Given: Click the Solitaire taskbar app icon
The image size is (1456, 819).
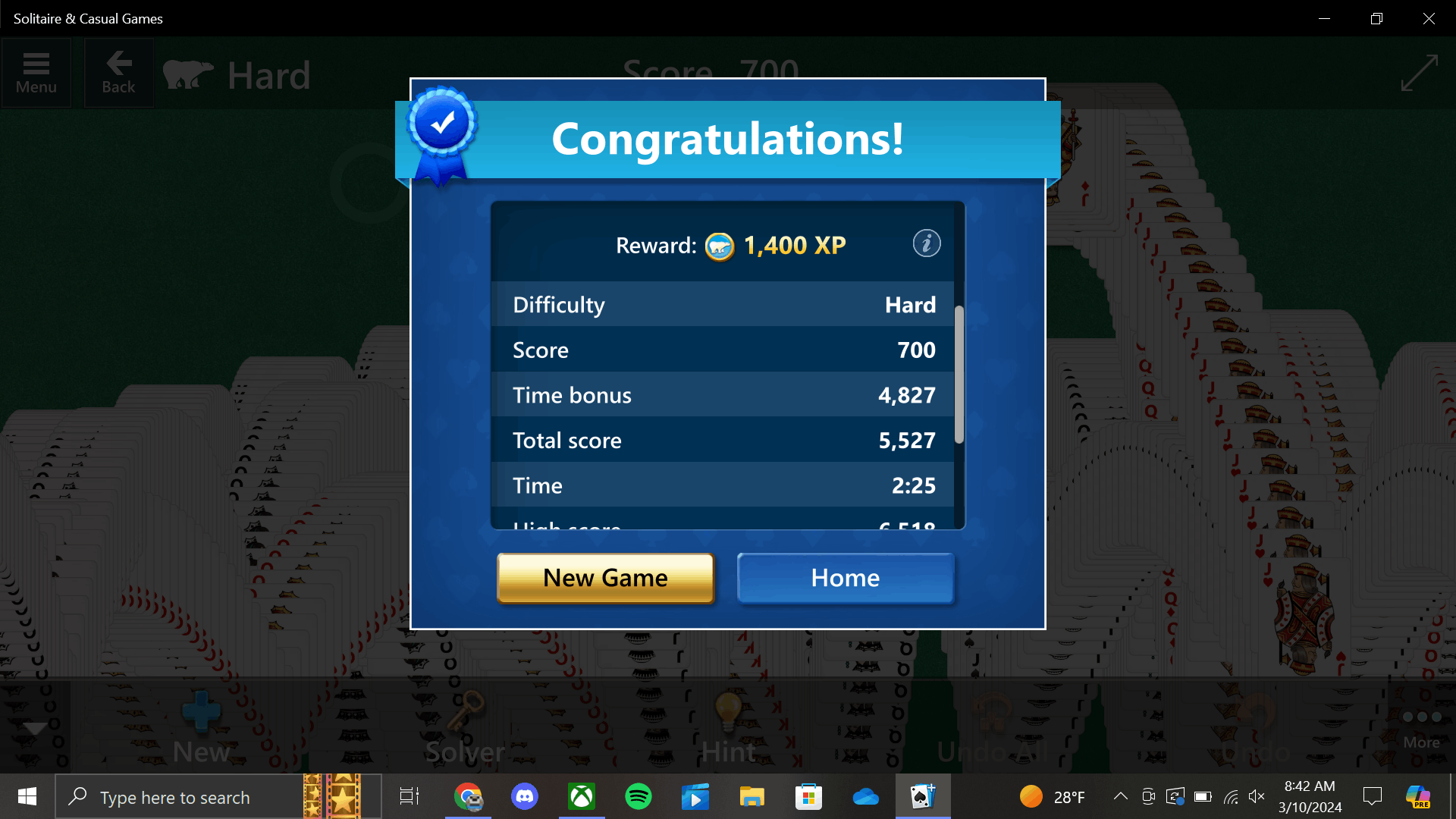Looking at the screenshot, I should [x=921, y=796].
